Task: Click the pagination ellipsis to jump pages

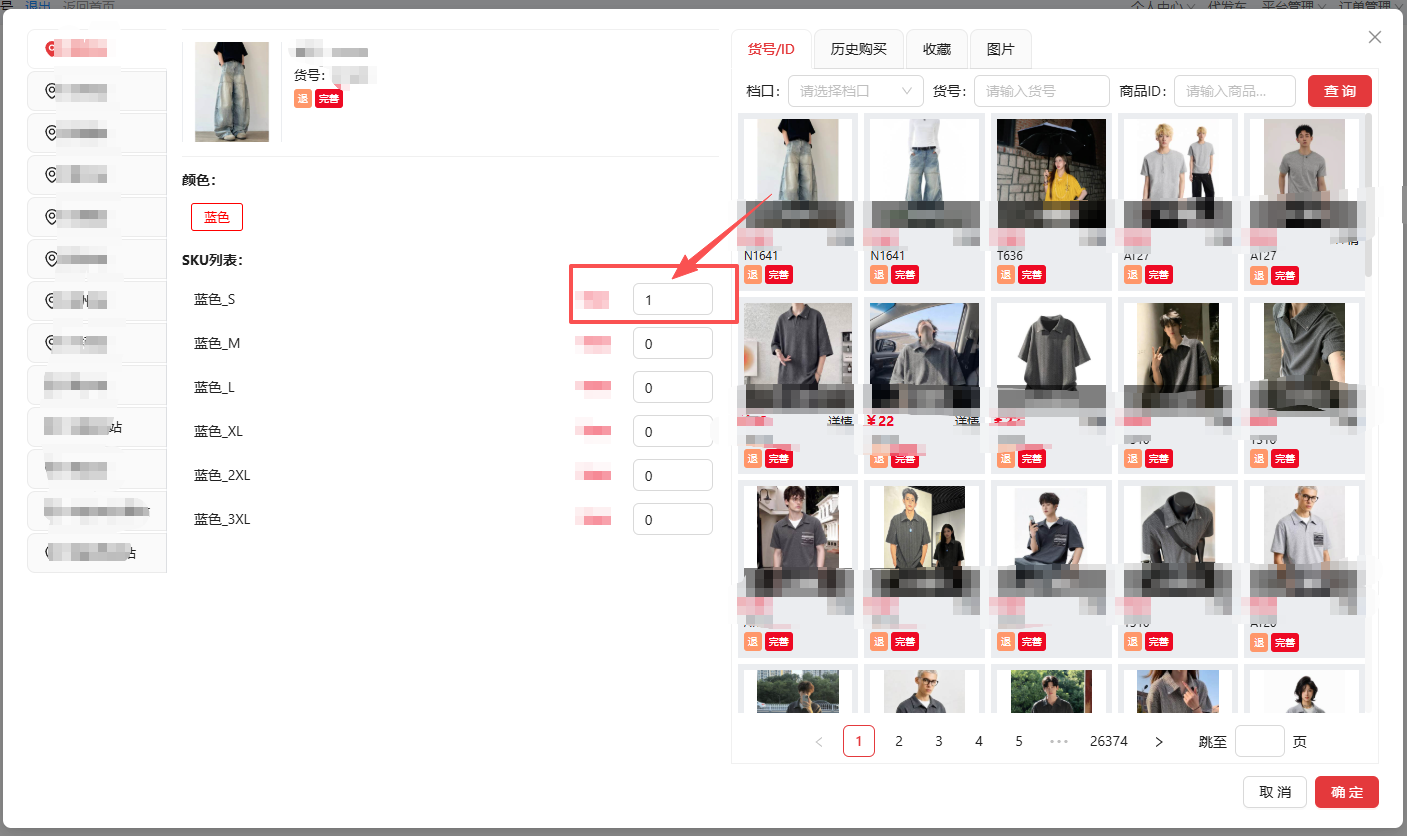Action: click(1059, 741)
